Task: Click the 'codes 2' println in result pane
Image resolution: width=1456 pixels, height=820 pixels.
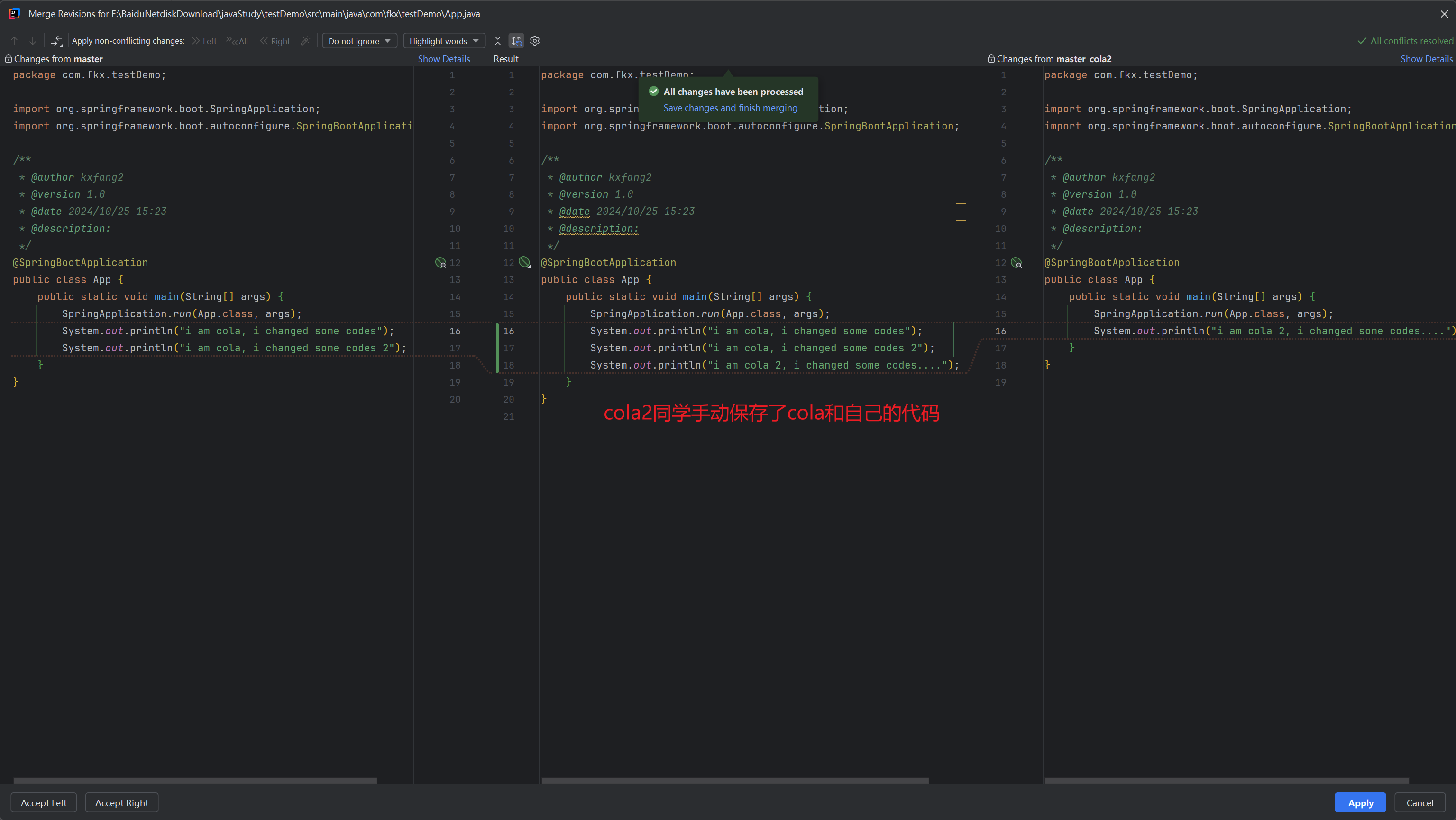Action: (x=762, y=348)
